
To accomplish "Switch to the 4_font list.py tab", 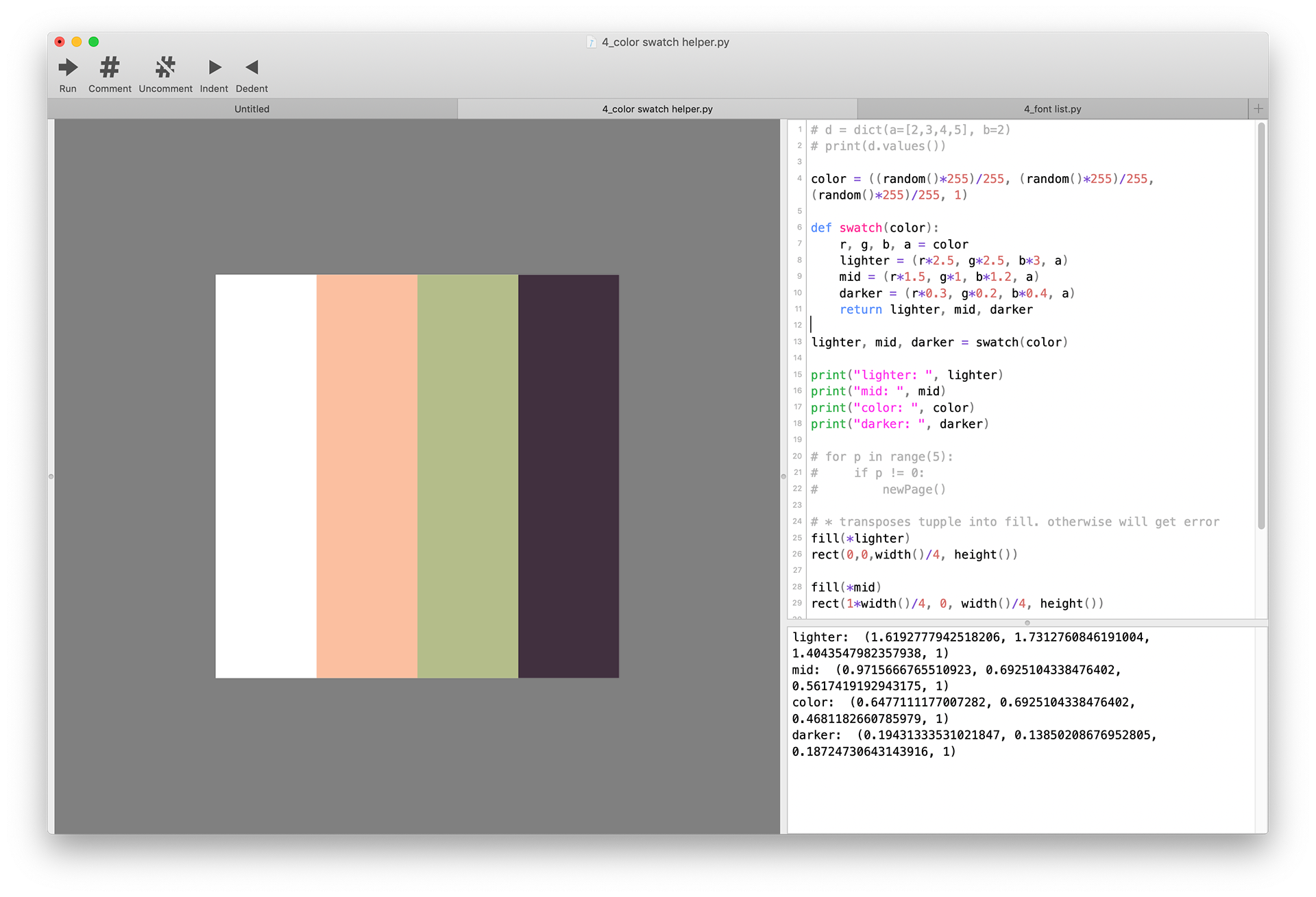I will click(1052, 109).
